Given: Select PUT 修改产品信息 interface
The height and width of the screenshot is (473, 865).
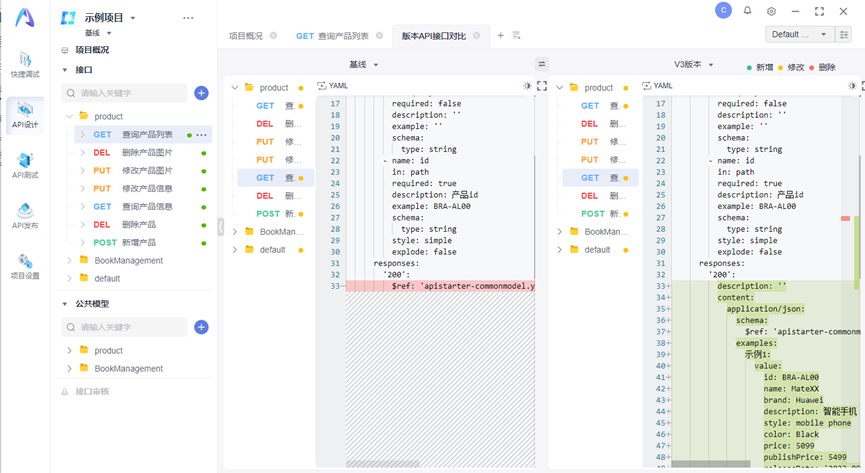Looking at the screenshot, I should point(143,189).
